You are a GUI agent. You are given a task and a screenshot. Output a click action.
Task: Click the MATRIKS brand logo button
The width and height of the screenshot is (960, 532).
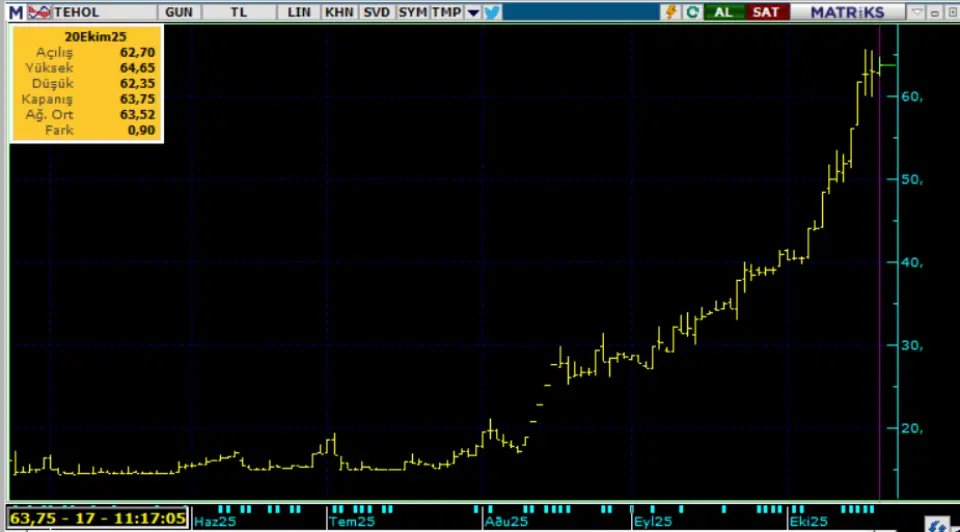tap(847, 12)
